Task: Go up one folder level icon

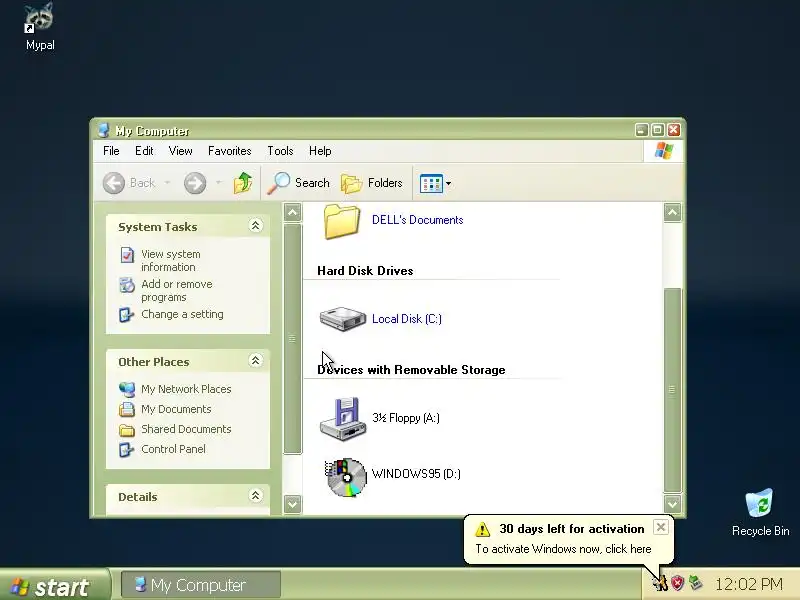Action: click(x=243, y=183)
